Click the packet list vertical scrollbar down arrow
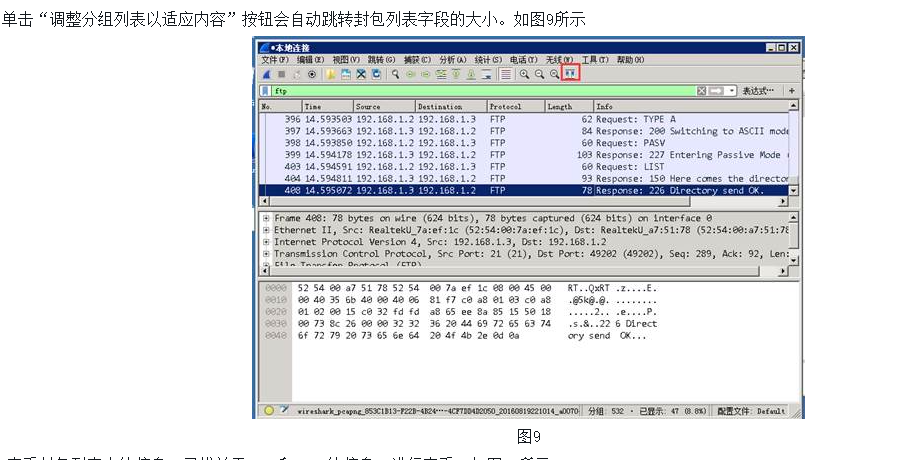Screen dimensions: 922x460 pos(794,191)
